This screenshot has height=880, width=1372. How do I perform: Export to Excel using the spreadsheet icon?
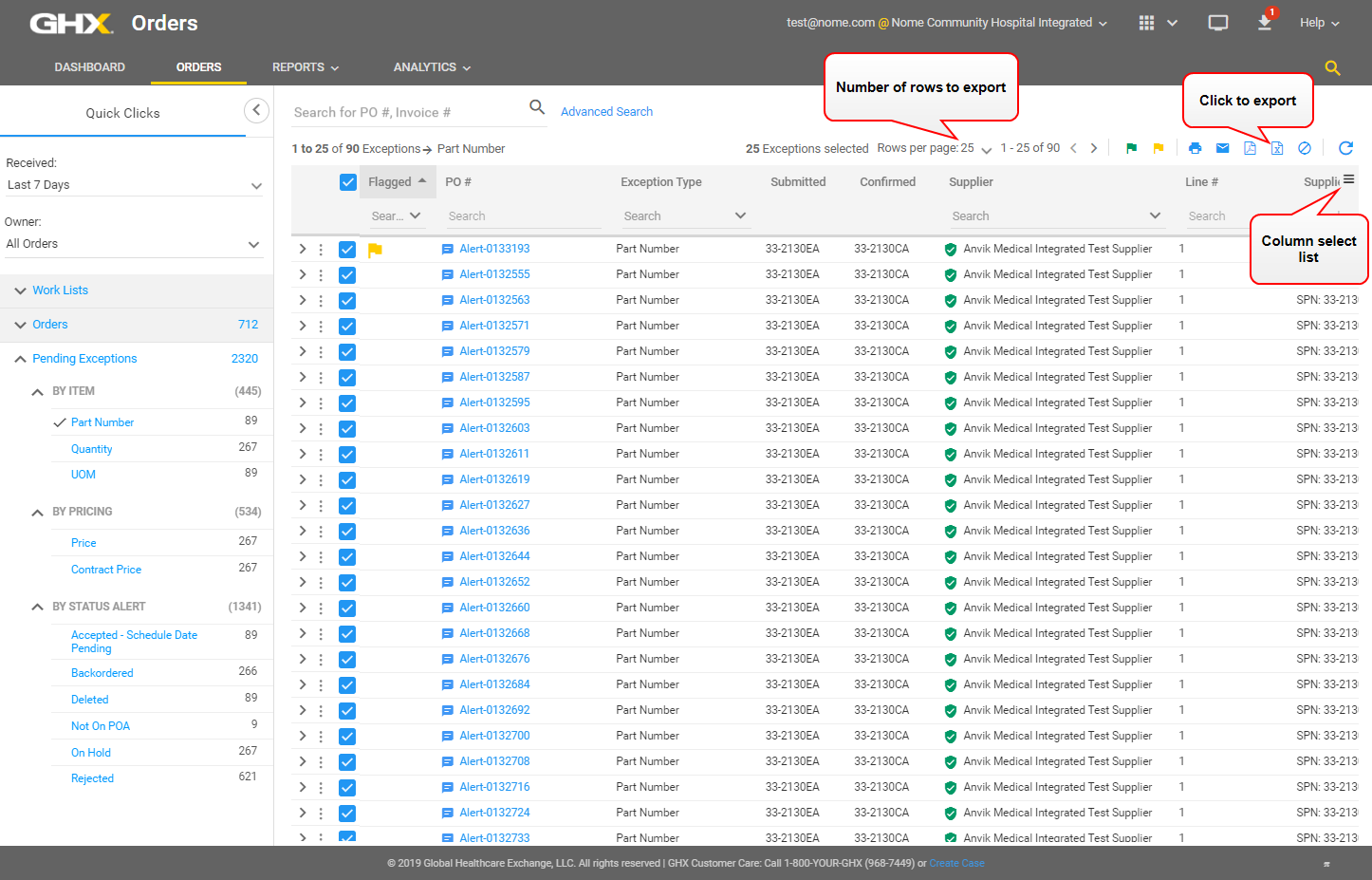click(x=1277, y=148)
